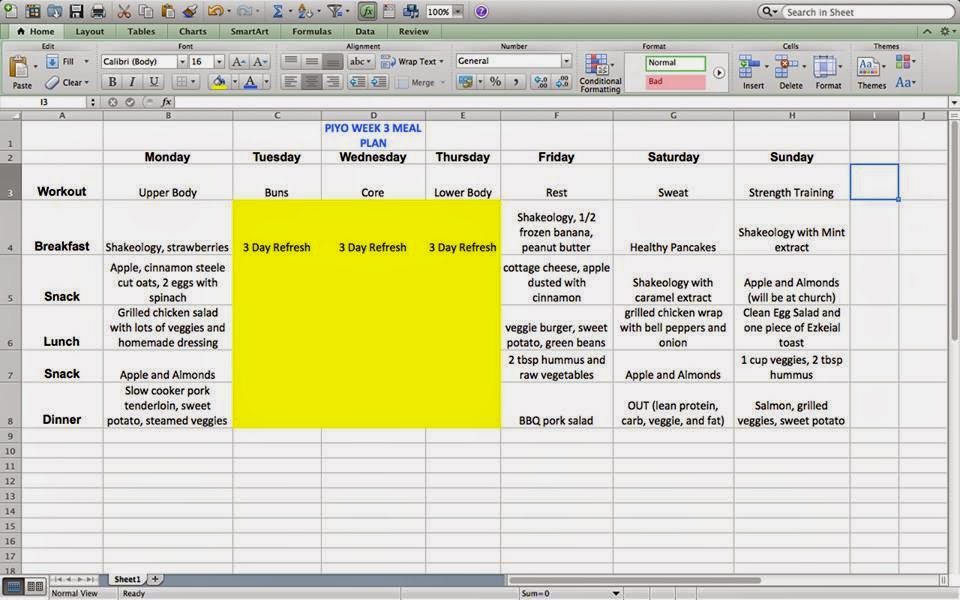The image size is (960, 600).
Task: Undo the last action
Action: tap(215, 10)
